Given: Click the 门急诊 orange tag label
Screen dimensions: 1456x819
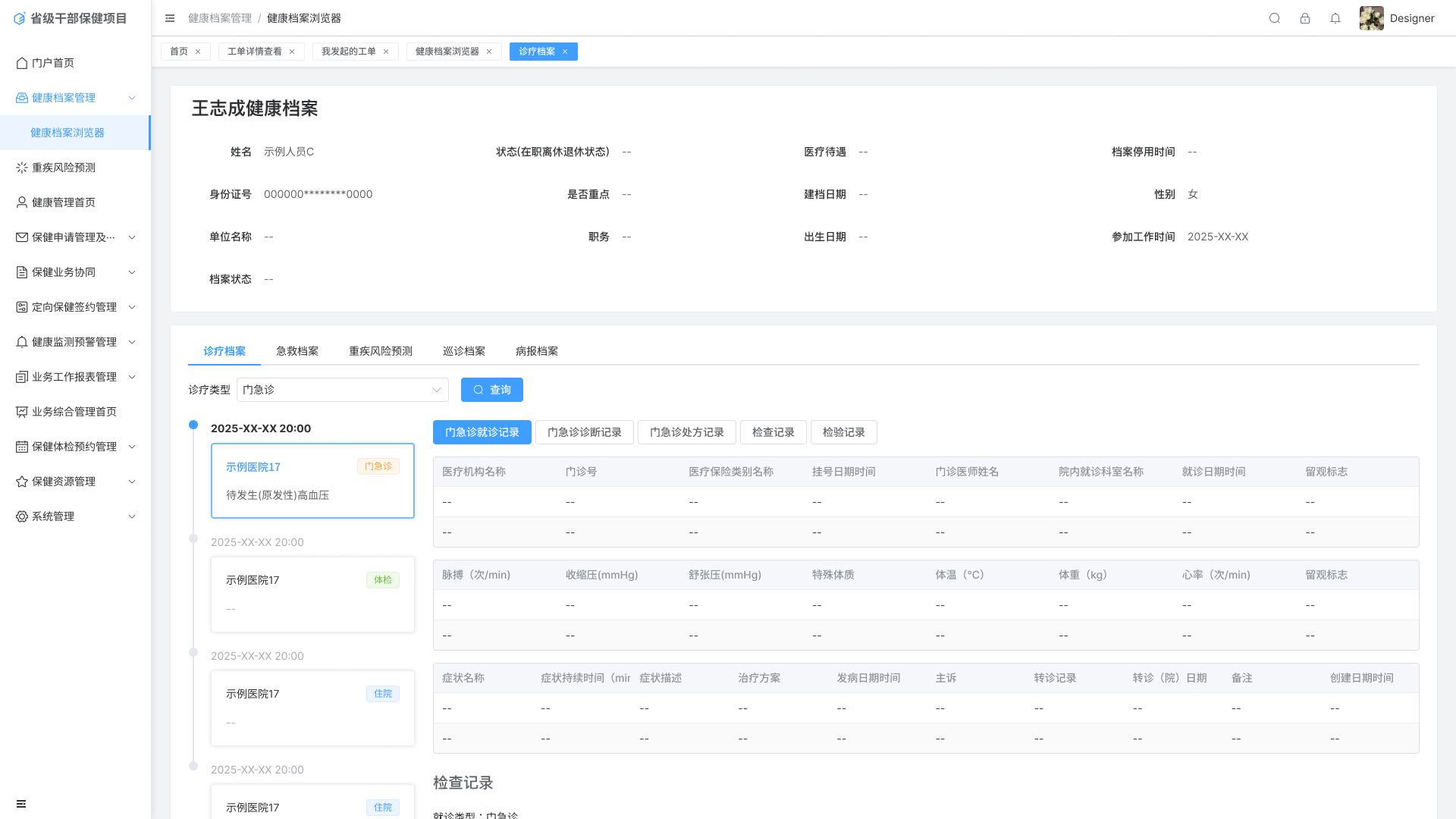Looking at the screenshot, I should (x=378, y=466).
